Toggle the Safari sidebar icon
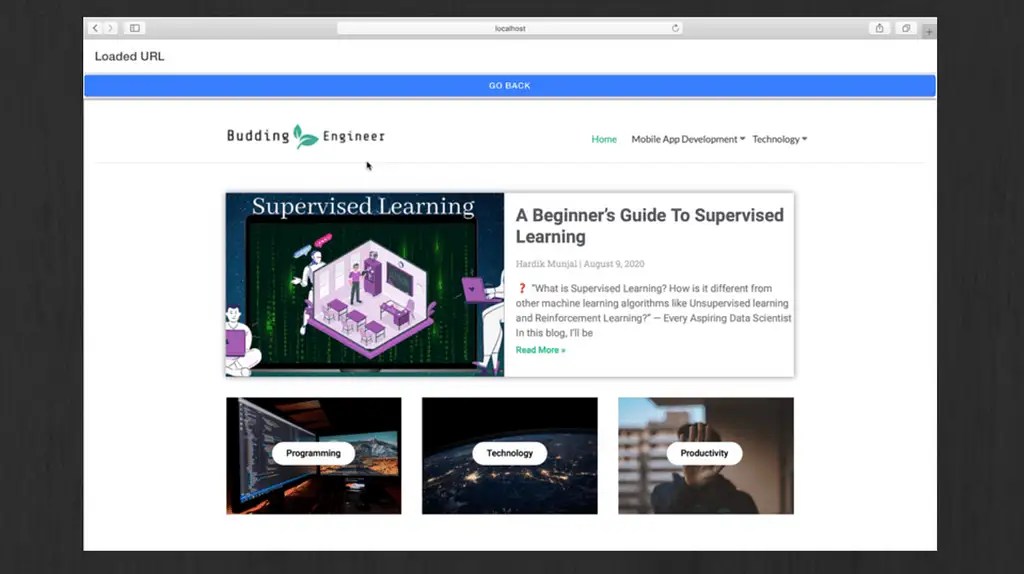This screenshot has height=574, width=1024. [x=135, y=28]
